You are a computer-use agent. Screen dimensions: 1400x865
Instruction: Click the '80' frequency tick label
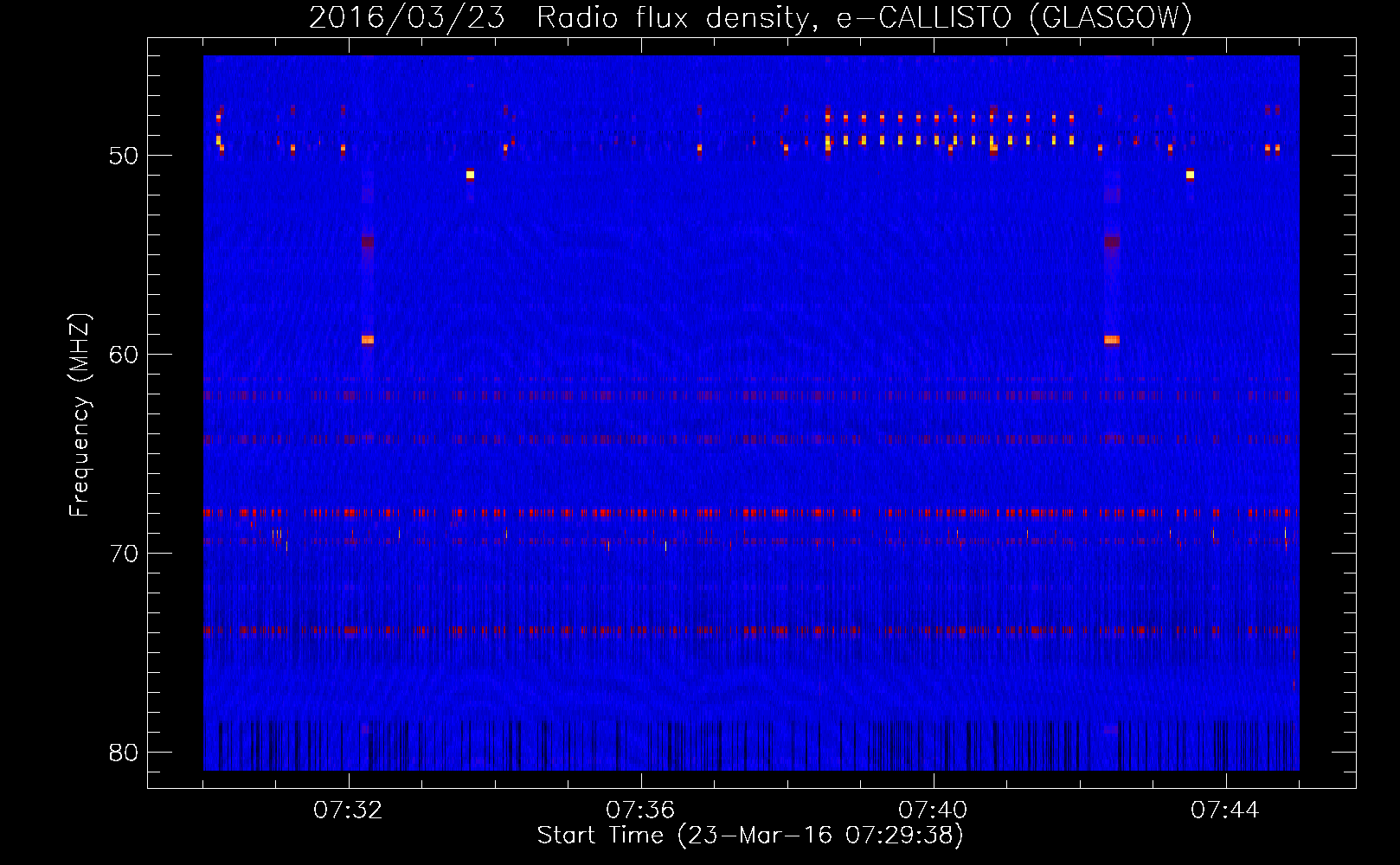pos(124,753)
